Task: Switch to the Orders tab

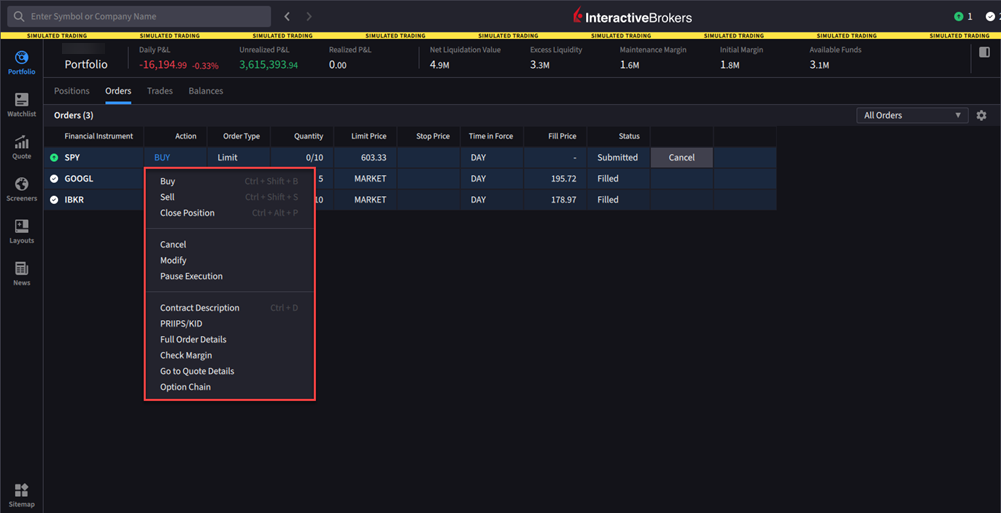Action: click(x=118, y=91)
